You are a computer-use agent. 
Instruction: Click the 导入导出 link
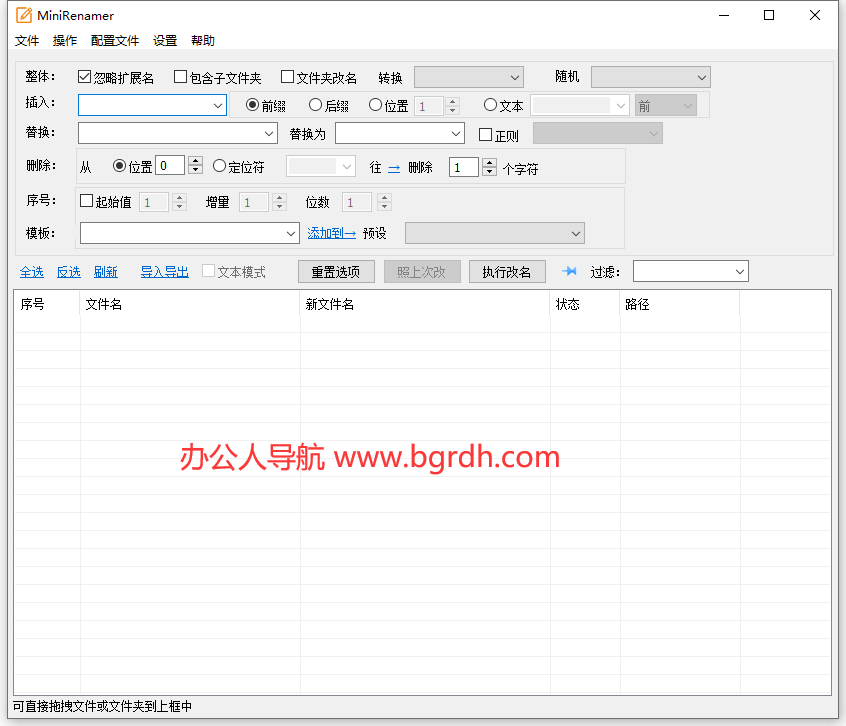coord(164,272)
